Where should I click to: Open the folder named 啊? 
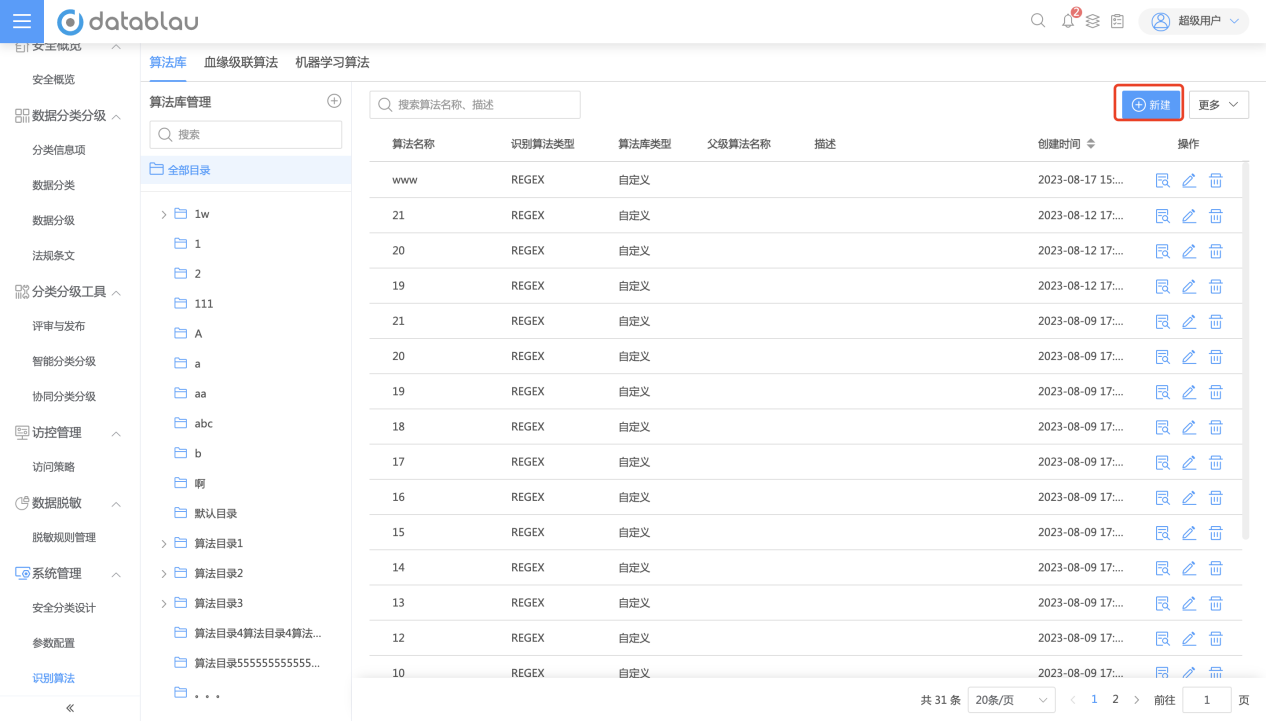[x=199, y=484]
